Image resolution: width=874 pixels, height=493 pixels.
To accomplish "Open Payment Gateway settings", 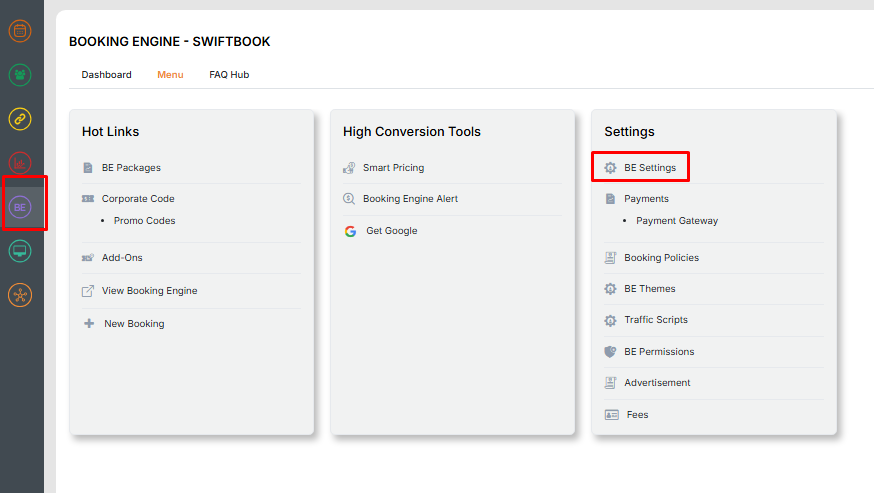I will coord(677,221).
